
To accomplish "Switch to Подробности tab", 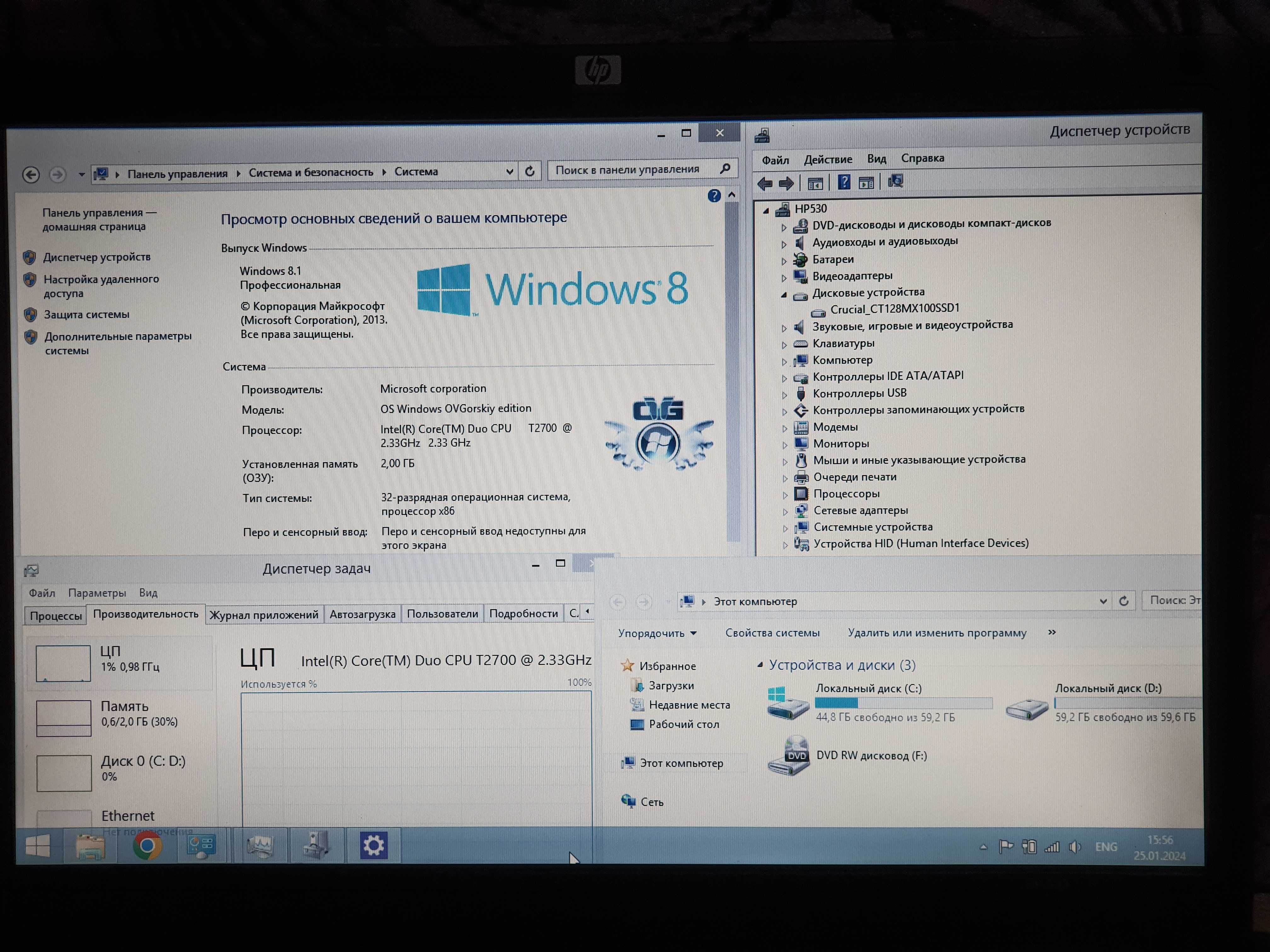I will [523, 614].
